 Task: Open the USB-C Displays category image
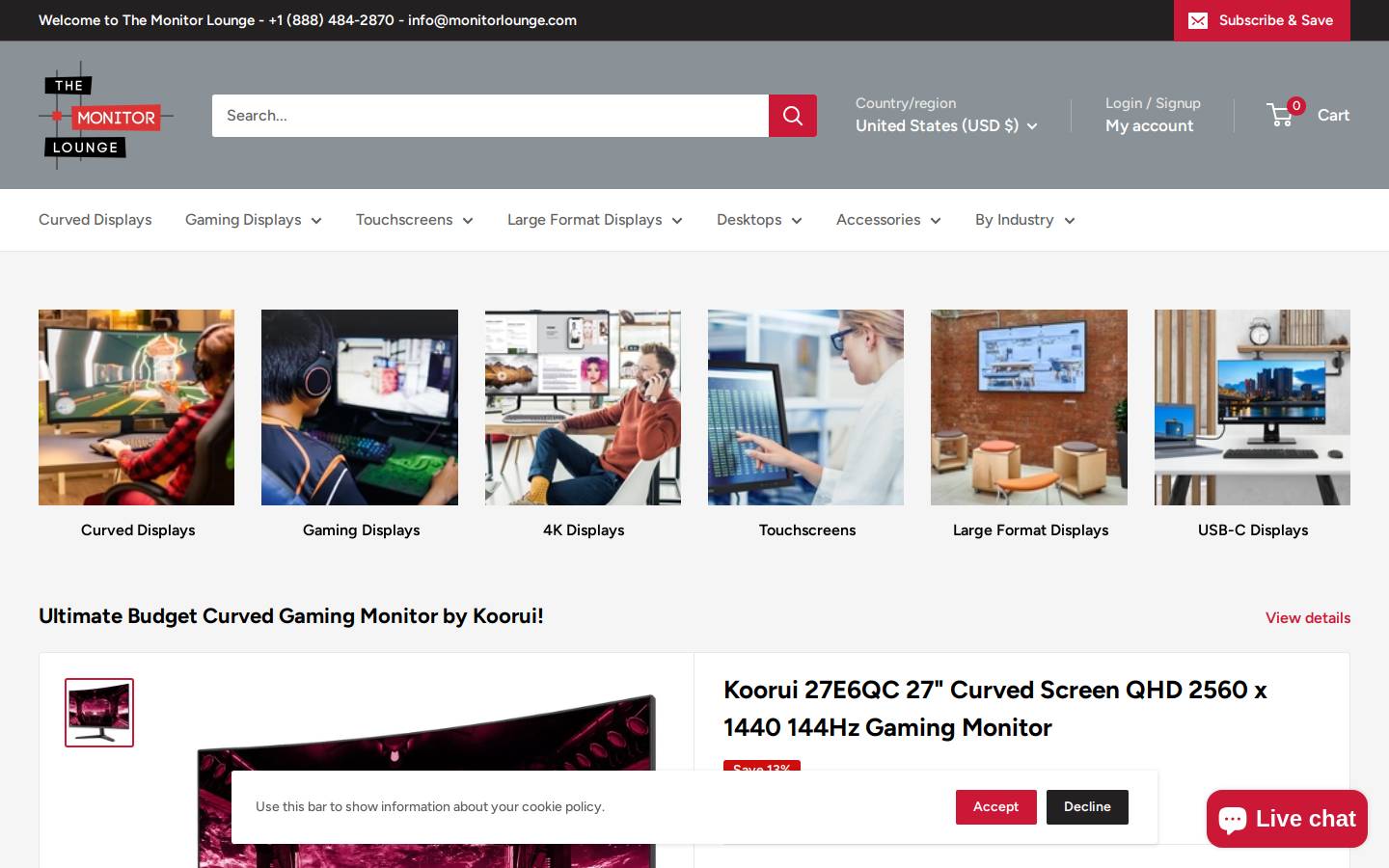(x=1252, y=407)
